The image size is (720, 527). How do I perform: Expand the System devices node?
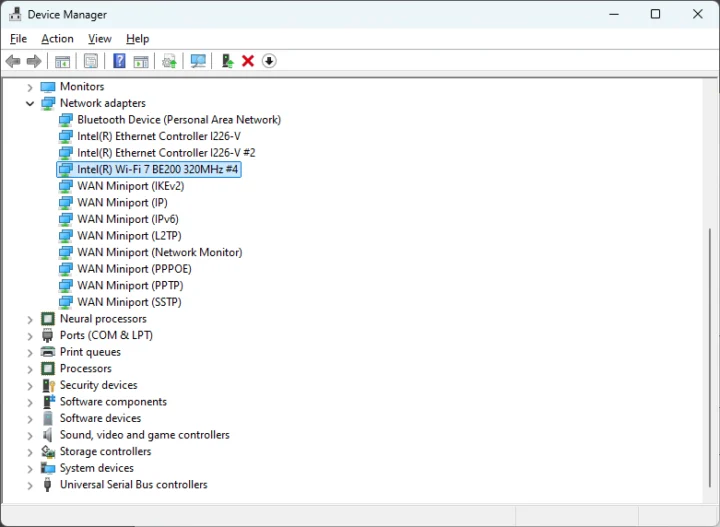point(30,469)
